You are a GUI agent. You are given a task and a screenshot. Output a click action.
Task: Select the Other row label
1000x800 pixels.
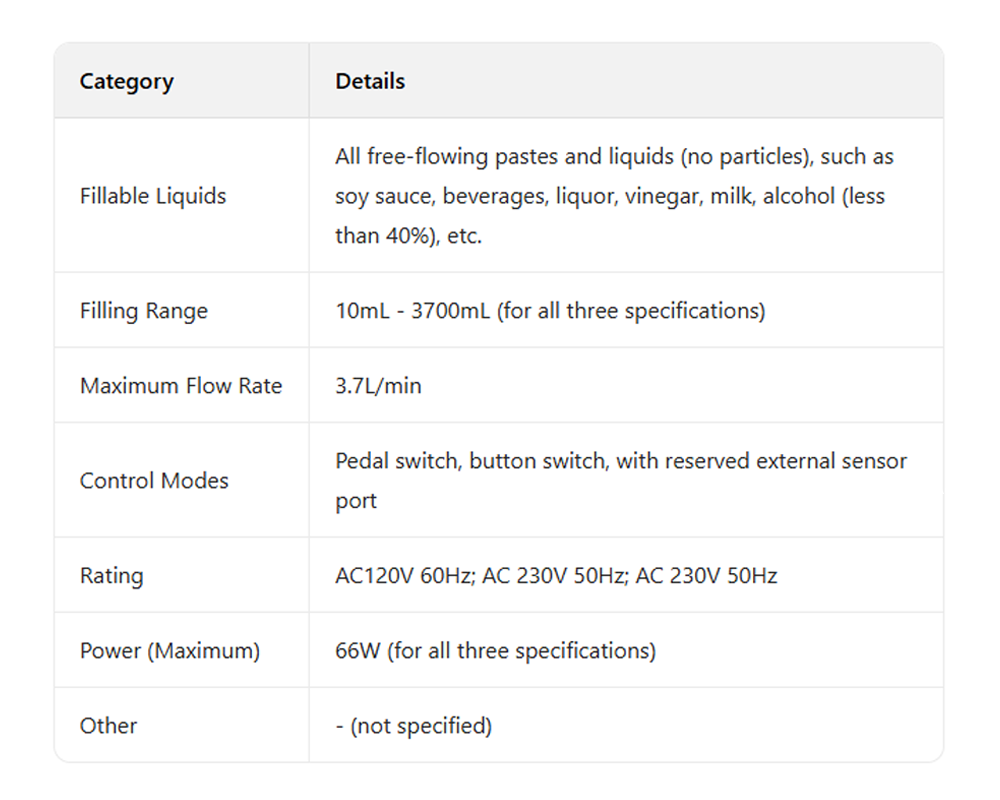pyautogui.click(x=108, y=726)
